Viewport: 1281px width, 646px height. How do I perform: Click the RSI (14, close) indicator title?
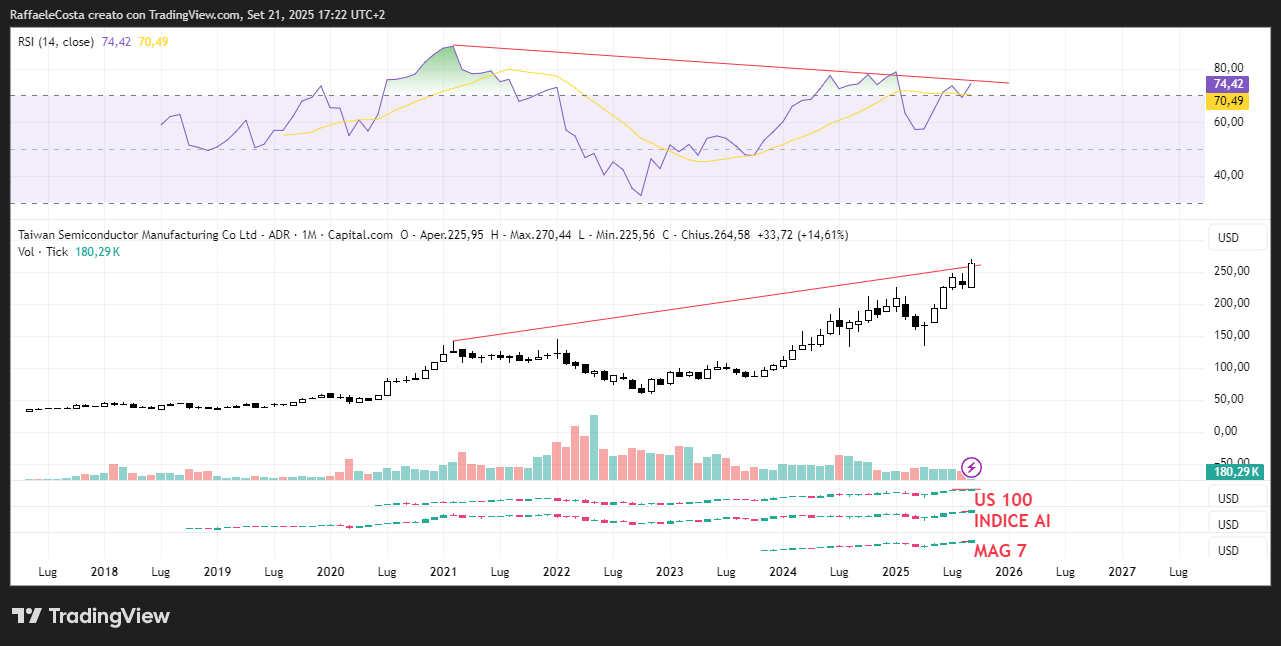click(x=56, y=42)
